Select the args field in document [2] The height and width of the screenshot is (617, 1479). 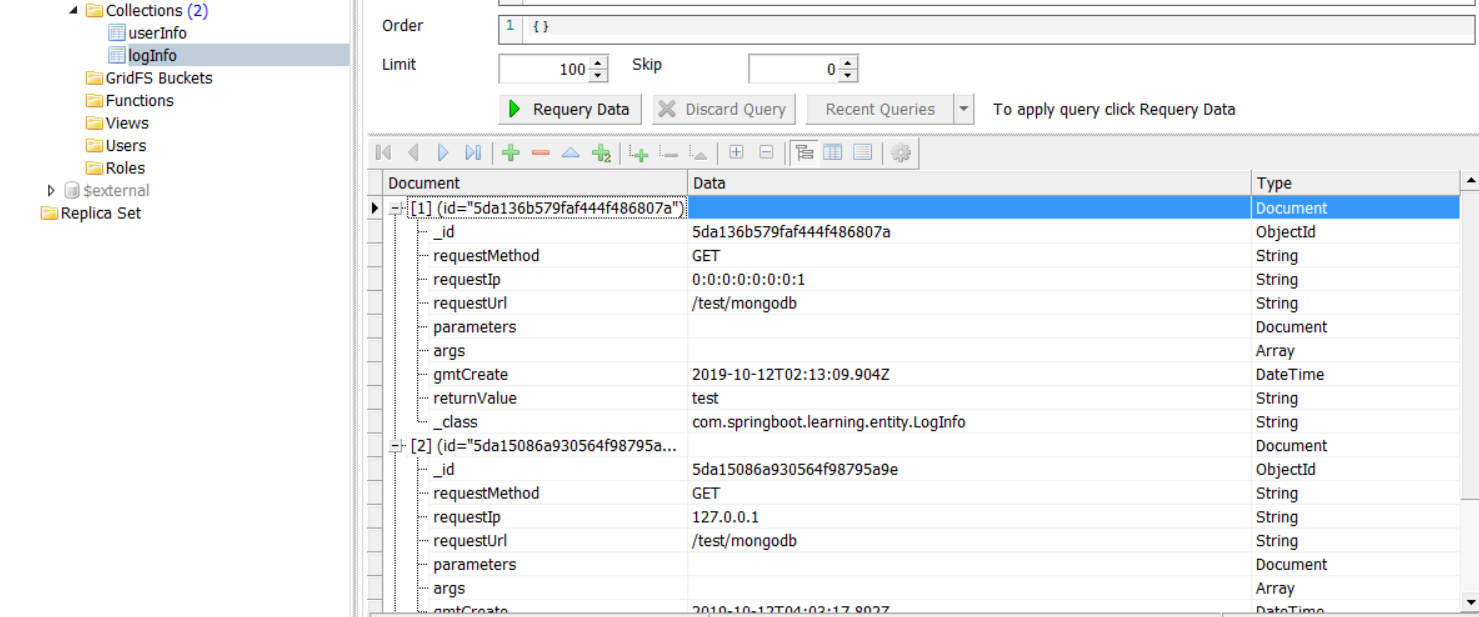(x=449, y=588)
